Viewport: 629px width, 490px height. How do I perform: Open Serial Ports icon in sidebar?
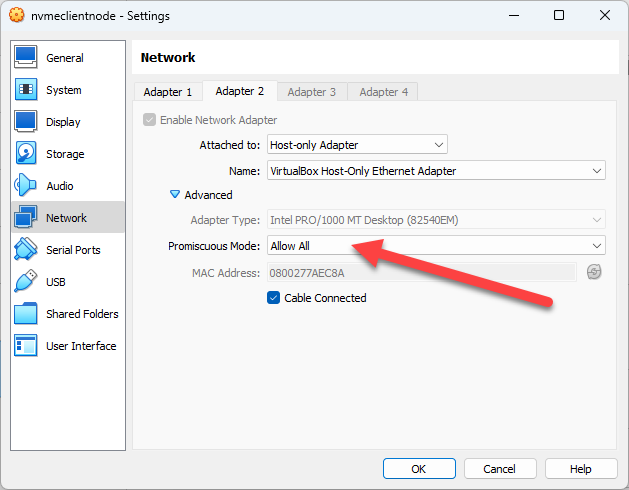tap(26, 250)
